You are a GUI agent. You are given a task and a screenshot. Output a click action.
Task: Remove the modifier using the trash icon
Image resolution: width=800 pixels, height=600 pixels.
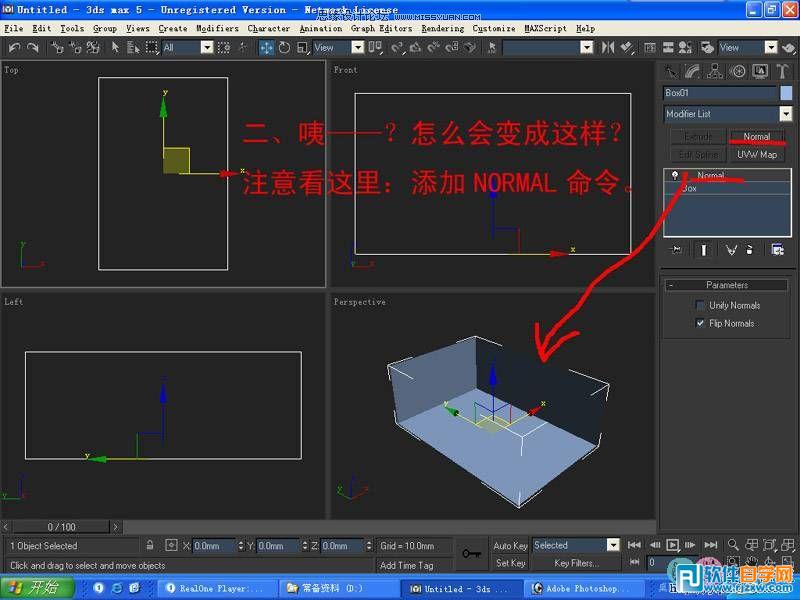click(750, 249)
